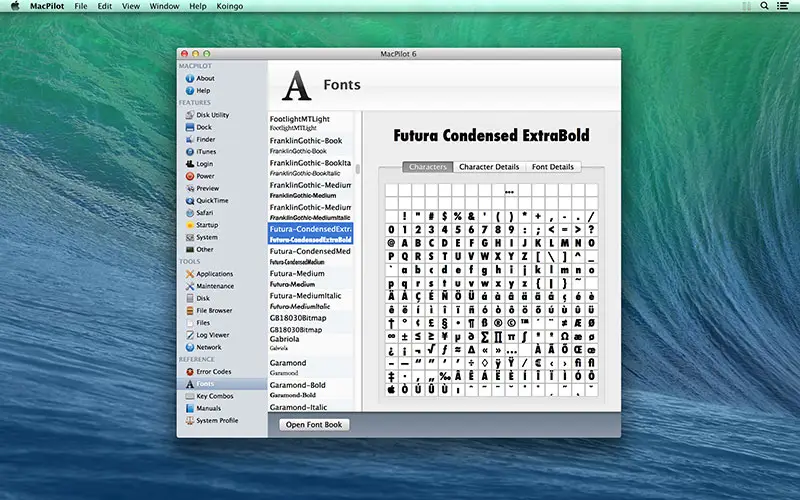Select the Other features icon
800x500 pixels.
pyautogui.click(x=190, y=249)
